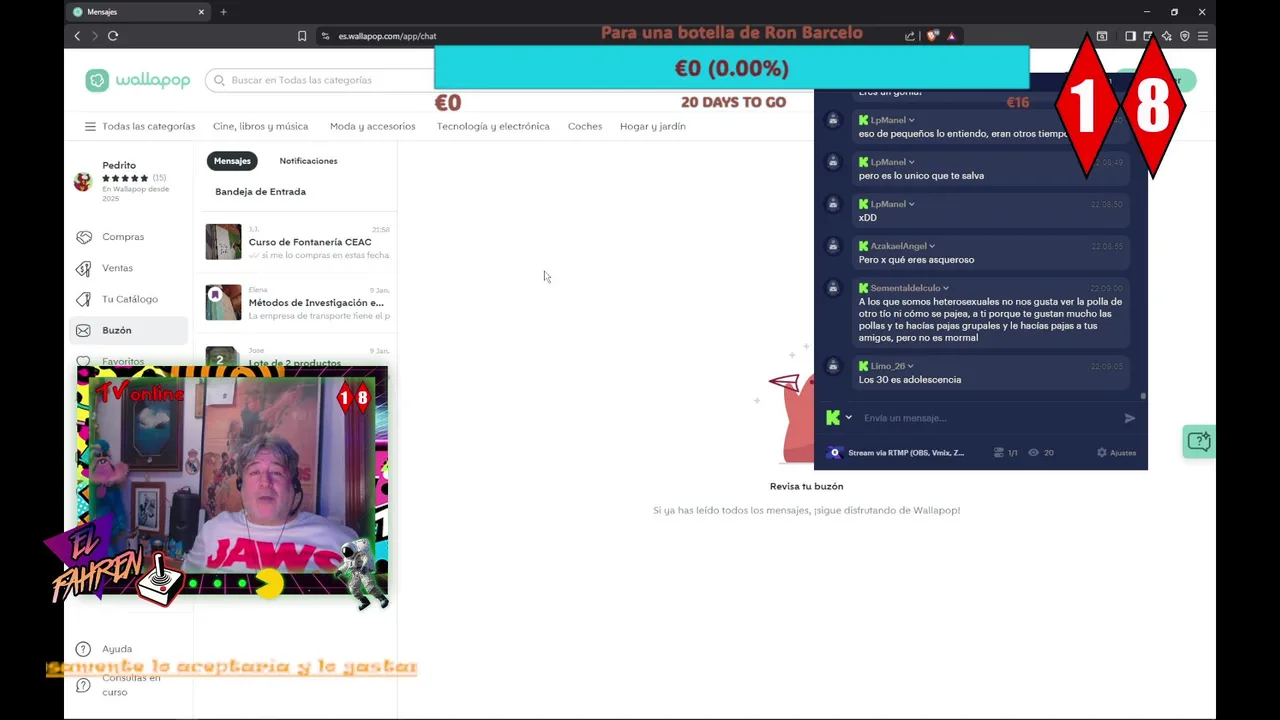Switch to the Notificaciones tab
Viewport: 1280px width, 720px height.
pyautogui.click(x=308, y=161)
